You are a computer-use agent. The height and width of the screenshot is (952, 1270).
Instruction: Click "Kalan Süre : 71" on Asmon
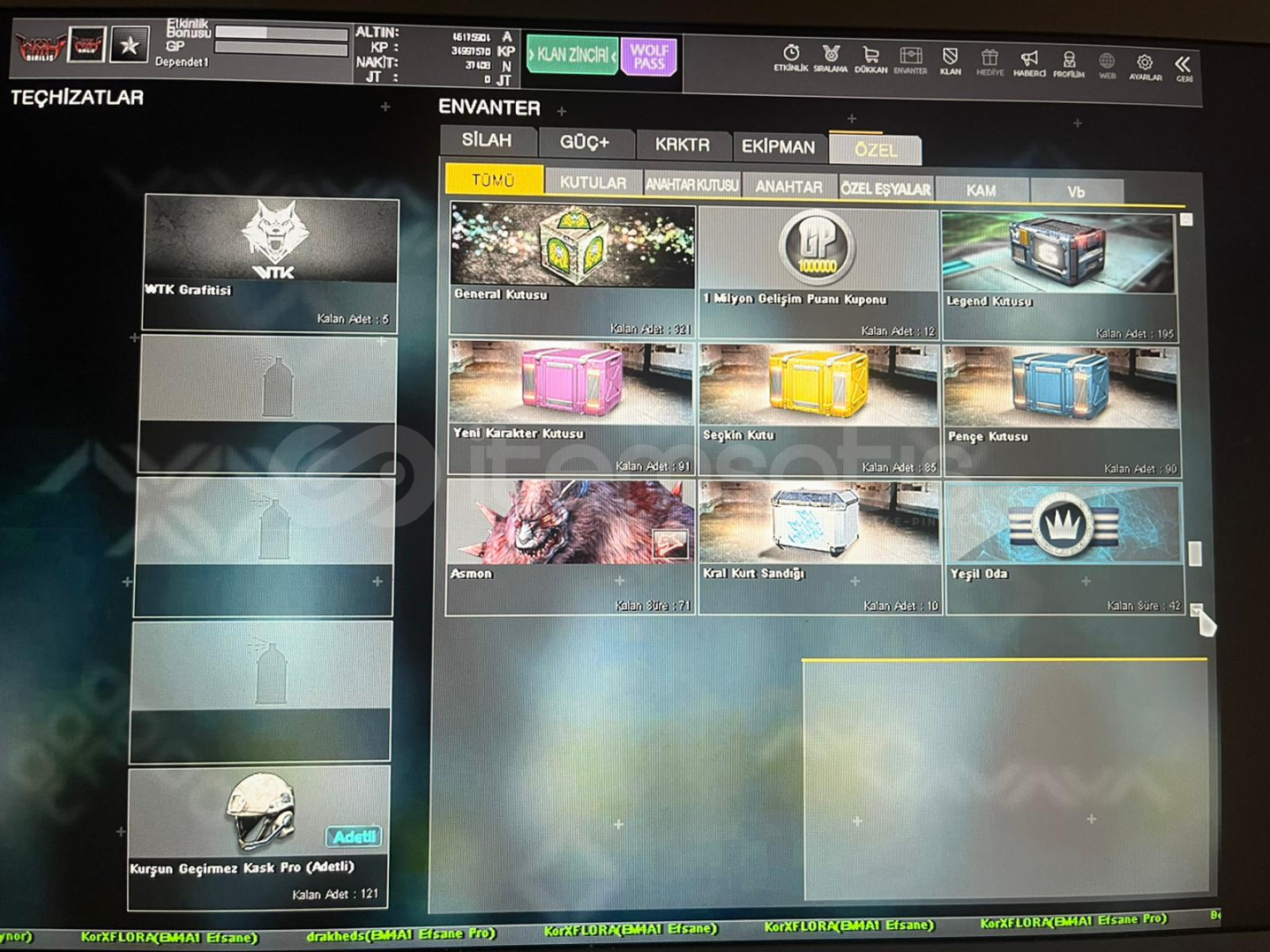click(654, 606)
